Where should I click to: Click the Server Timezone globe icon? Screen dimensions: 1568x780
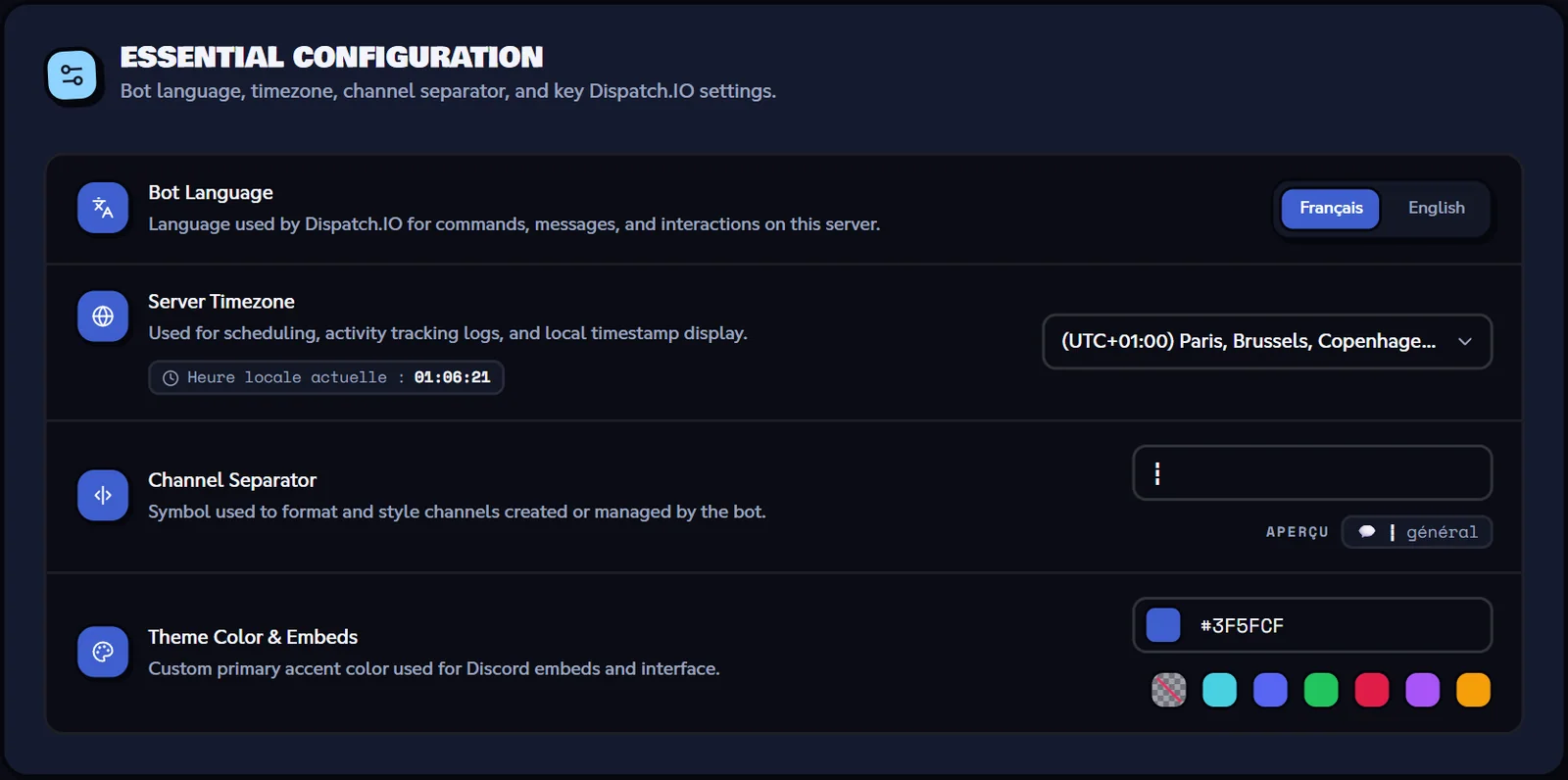103,317
